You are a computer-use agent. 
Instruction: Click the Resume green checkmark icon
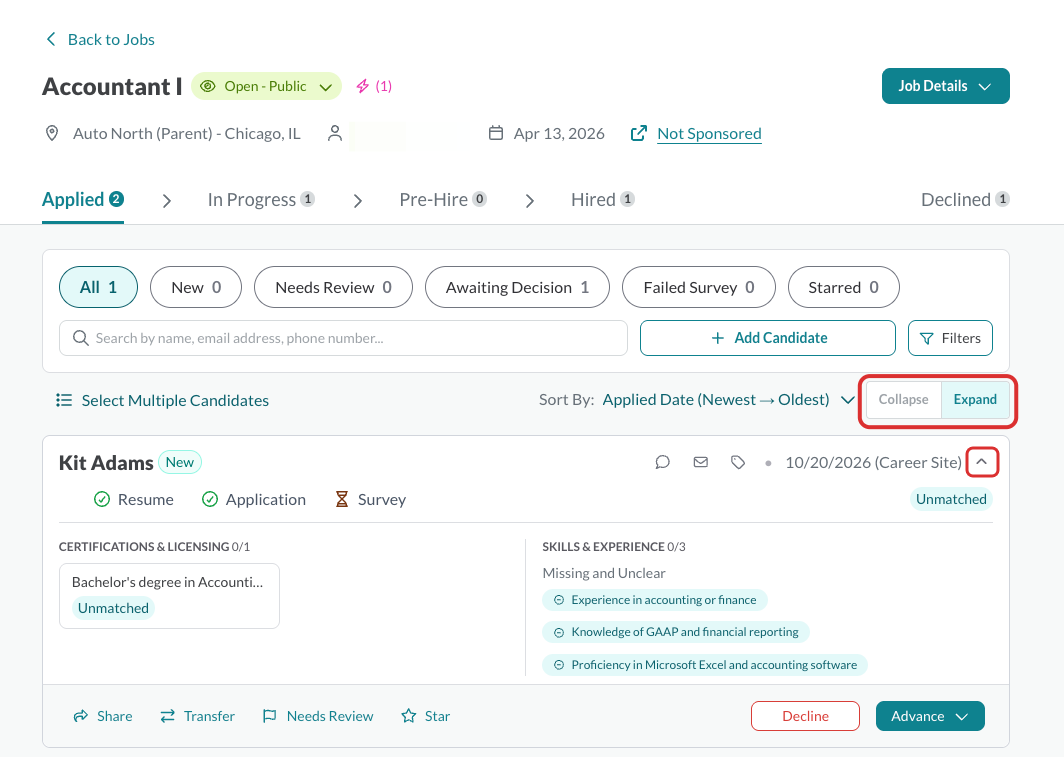point(102,499)
